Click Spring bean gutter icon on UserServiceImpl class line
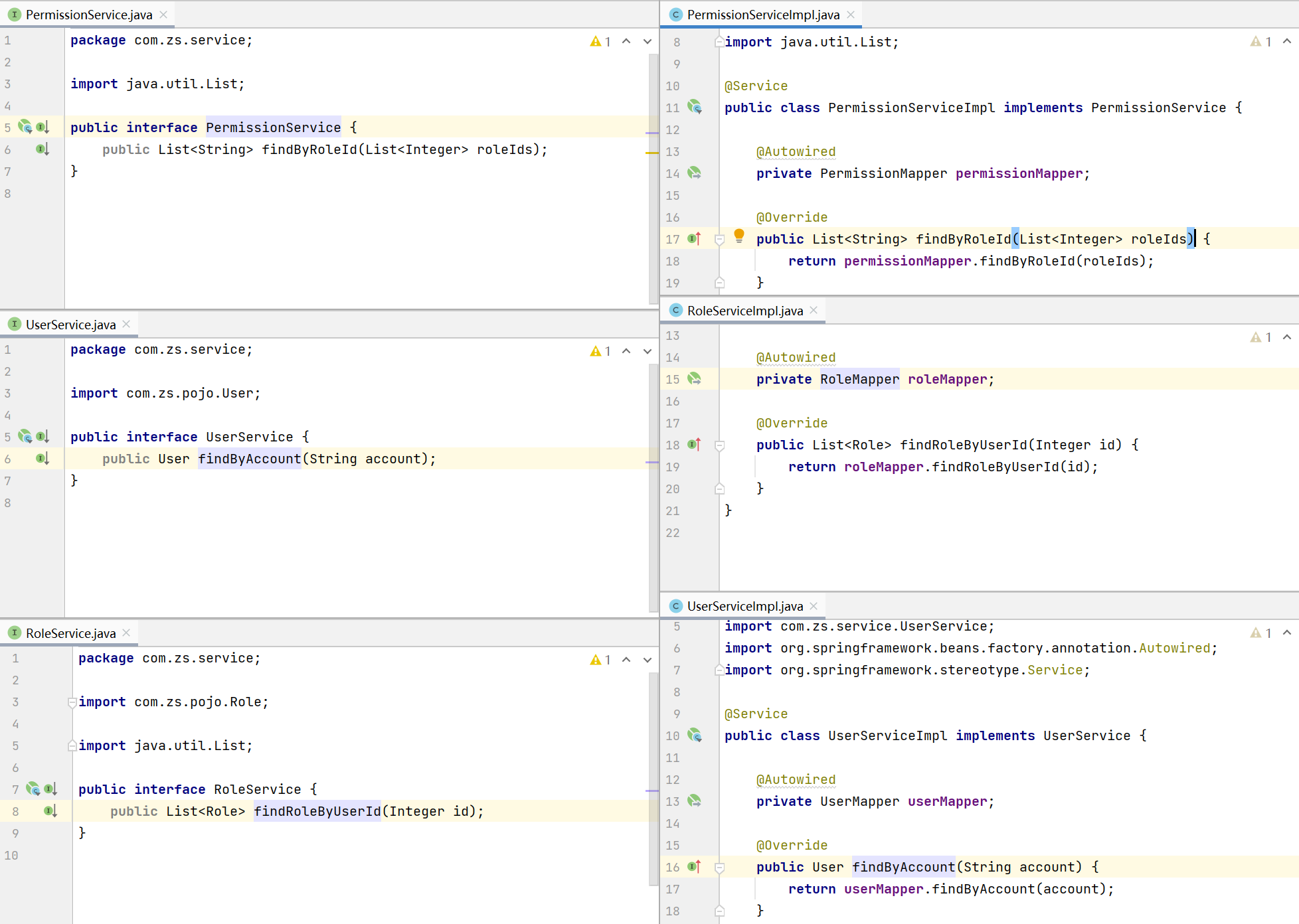 tap(695, 735)
